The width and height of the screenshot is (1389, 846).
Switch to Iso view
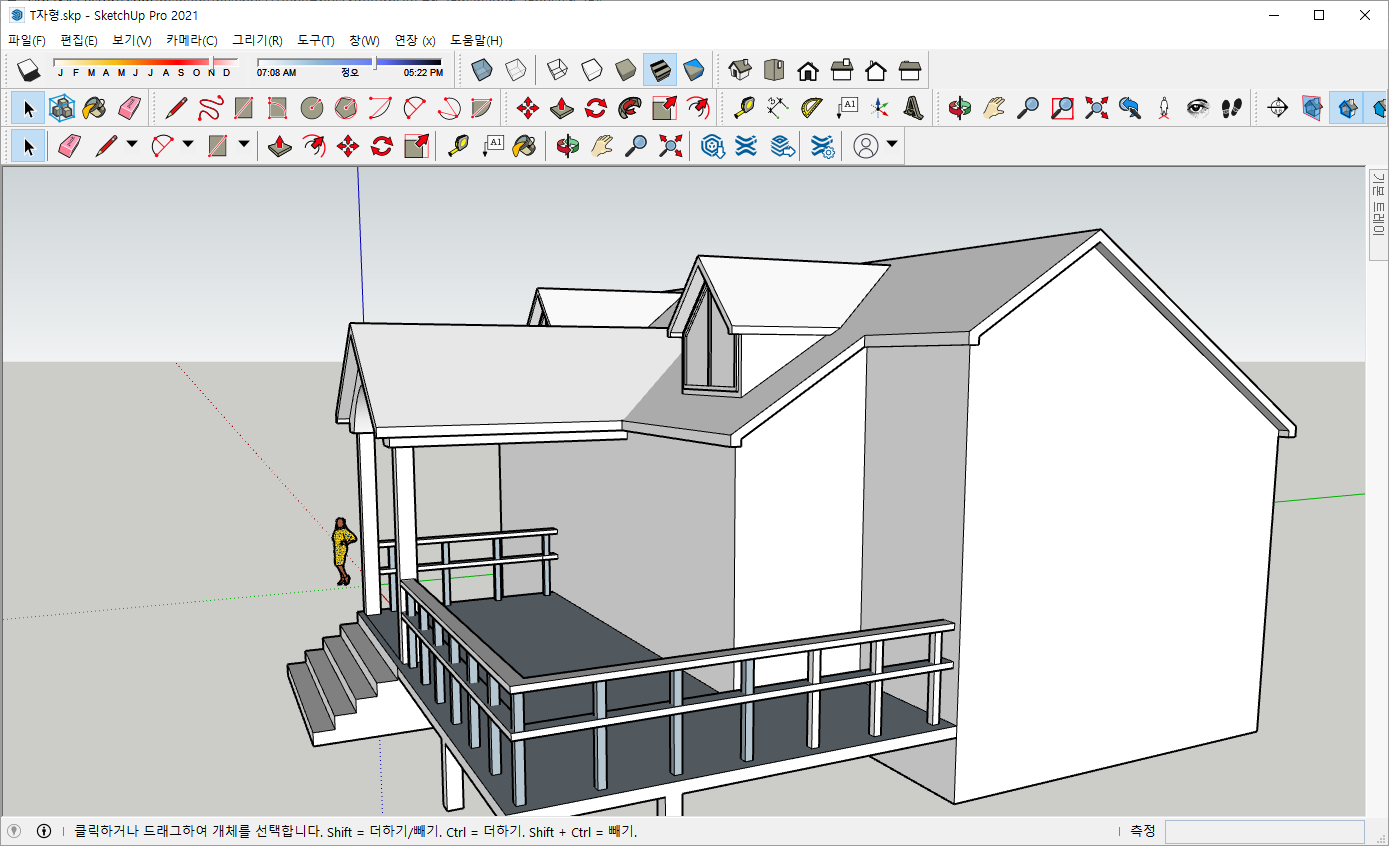point(740,70)
